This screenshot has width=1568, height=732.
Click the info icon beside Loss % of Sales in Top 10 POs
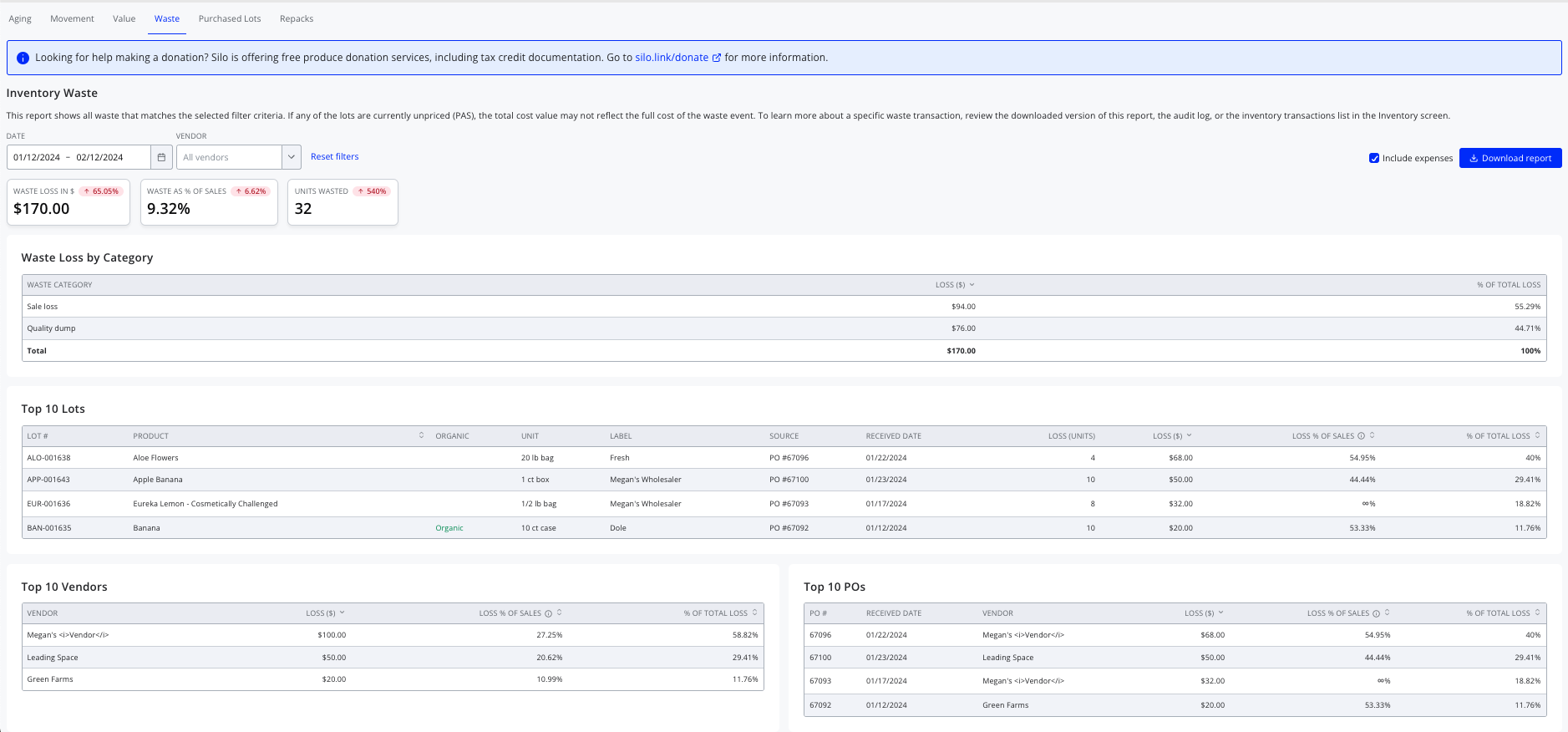tap(1376, 613)
